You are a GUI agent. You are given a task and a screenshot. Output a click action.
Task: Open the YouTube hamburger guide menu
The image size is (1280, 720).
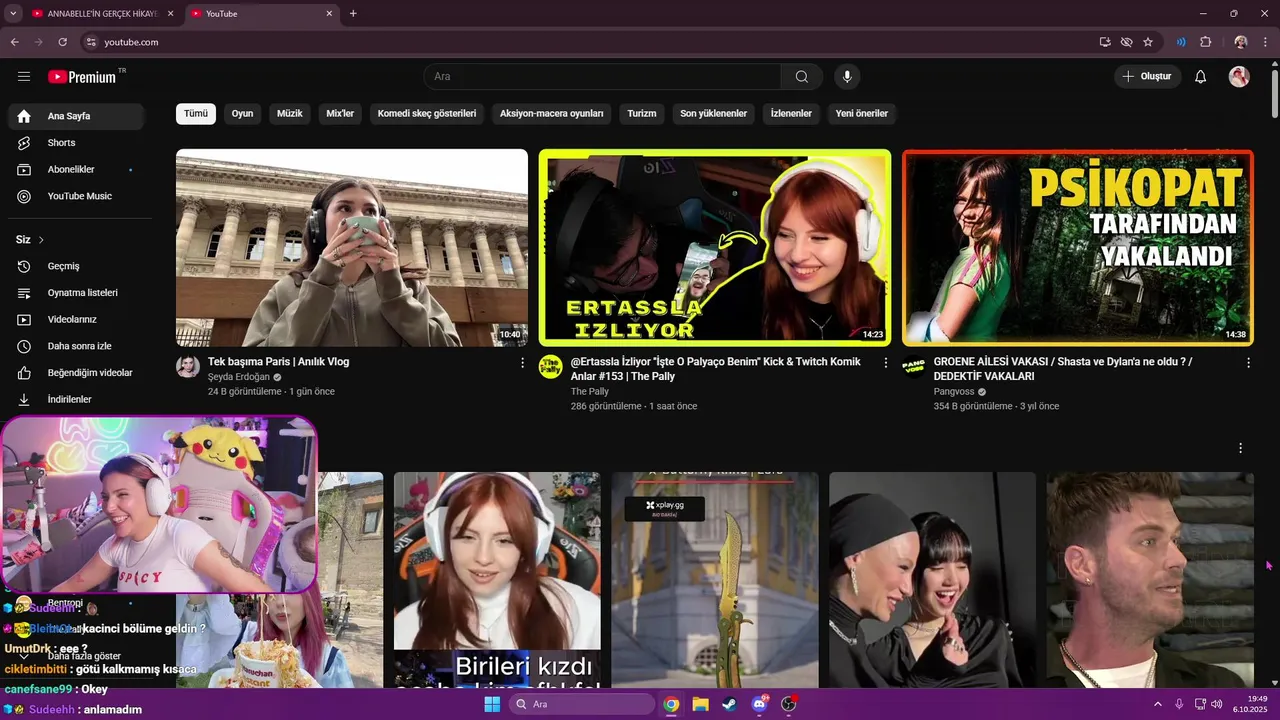24,77
